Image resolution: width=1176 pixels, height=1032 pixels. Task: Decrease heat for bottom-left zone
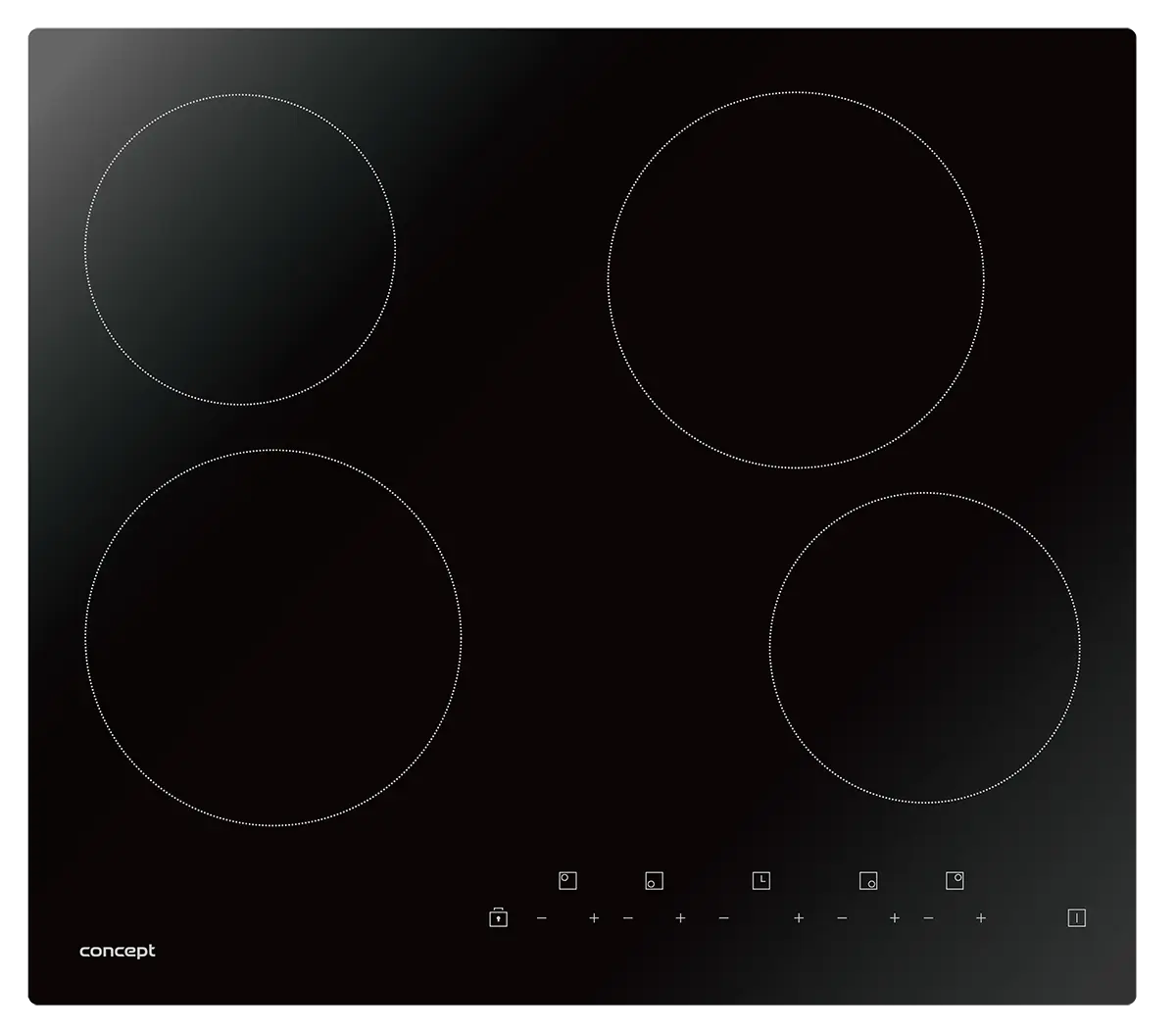point(628,918)
